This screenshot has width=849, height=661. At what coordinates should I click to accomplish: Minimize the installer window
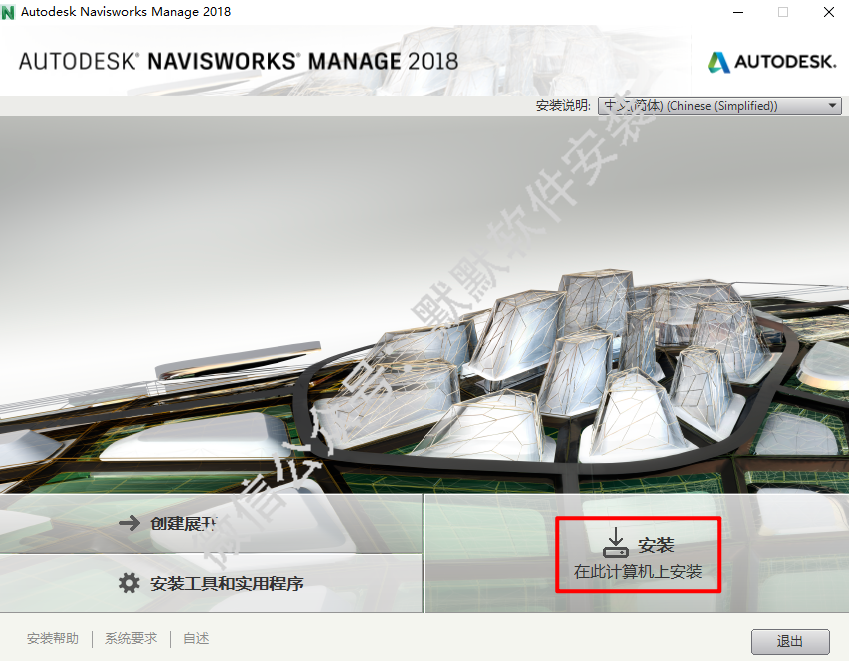[x=738, y=12]
